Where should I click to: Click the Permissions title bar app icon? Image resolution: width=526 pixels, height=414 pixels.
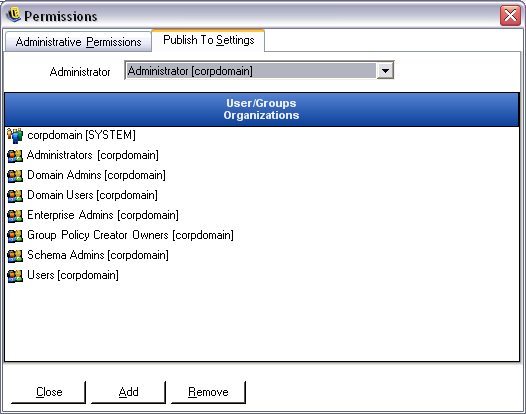[13, 15]
